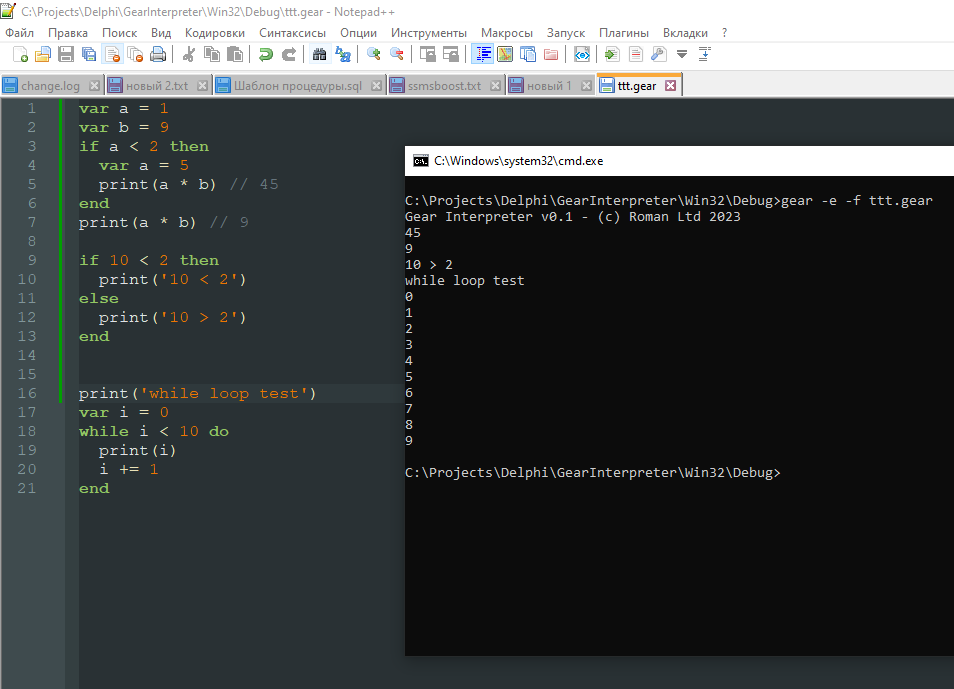Toggle the Folder as Workspace panel
The height and width of the screenshot is (689, 954).
point(551,54)
